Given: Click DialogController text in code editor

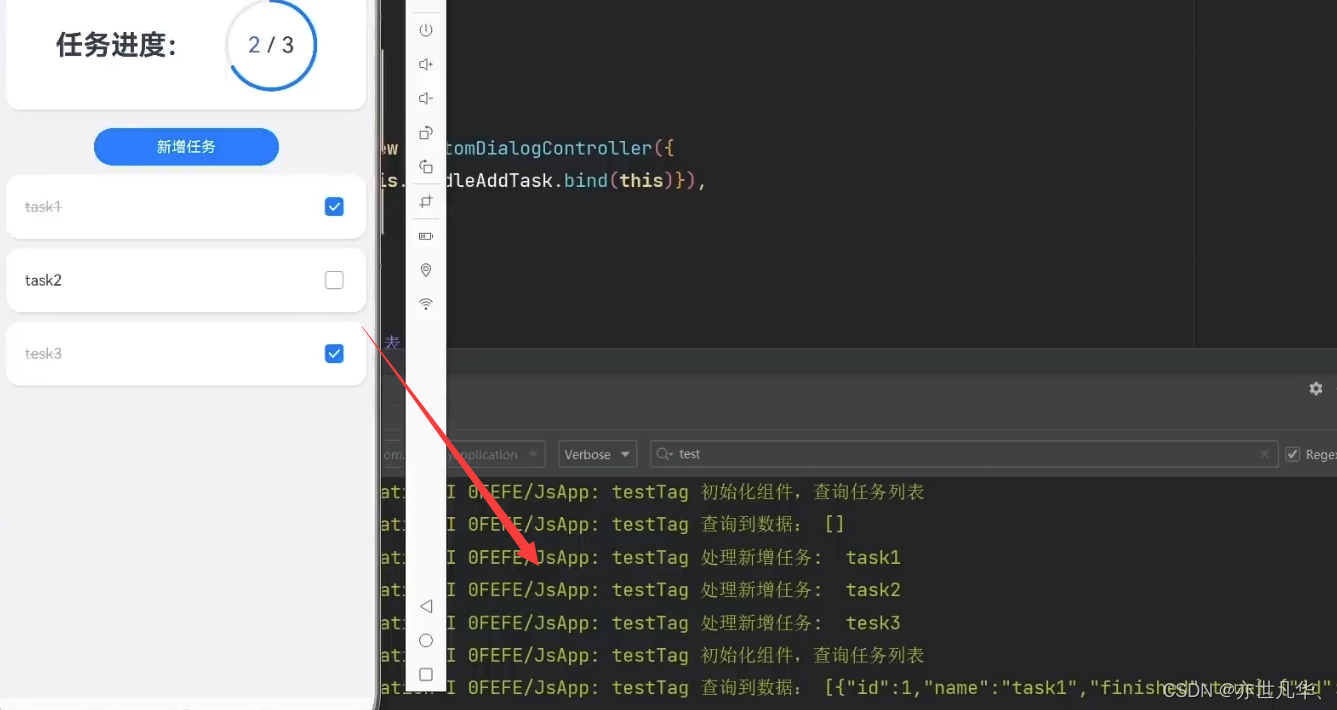Looking at the screenshot, I should [x=564, y=148].
